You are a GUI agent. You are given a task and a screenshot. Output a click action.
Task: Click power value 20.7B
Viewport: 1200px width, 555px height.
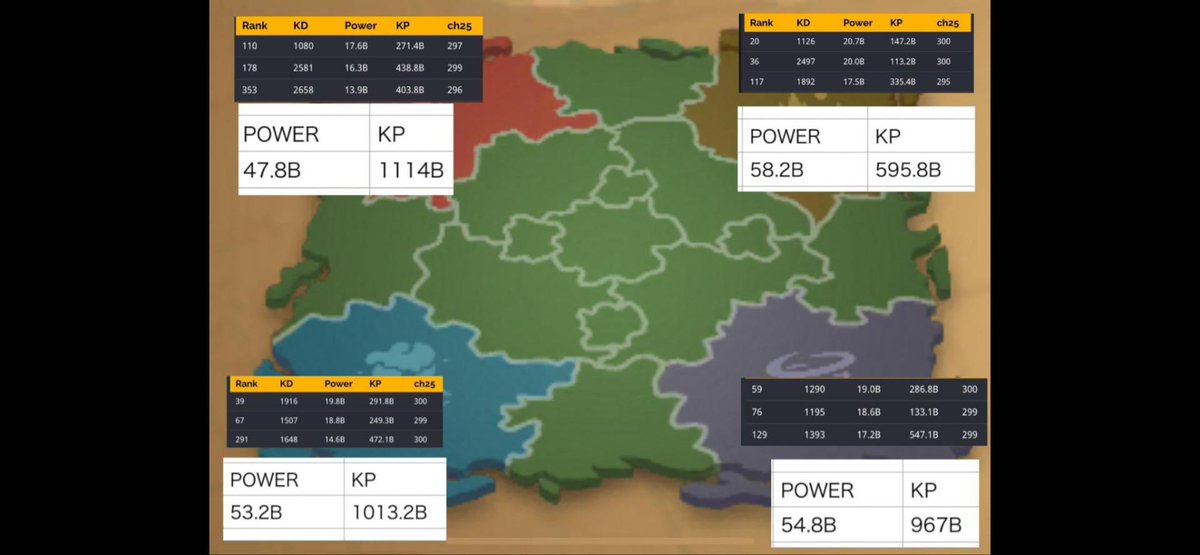[854, 42]
